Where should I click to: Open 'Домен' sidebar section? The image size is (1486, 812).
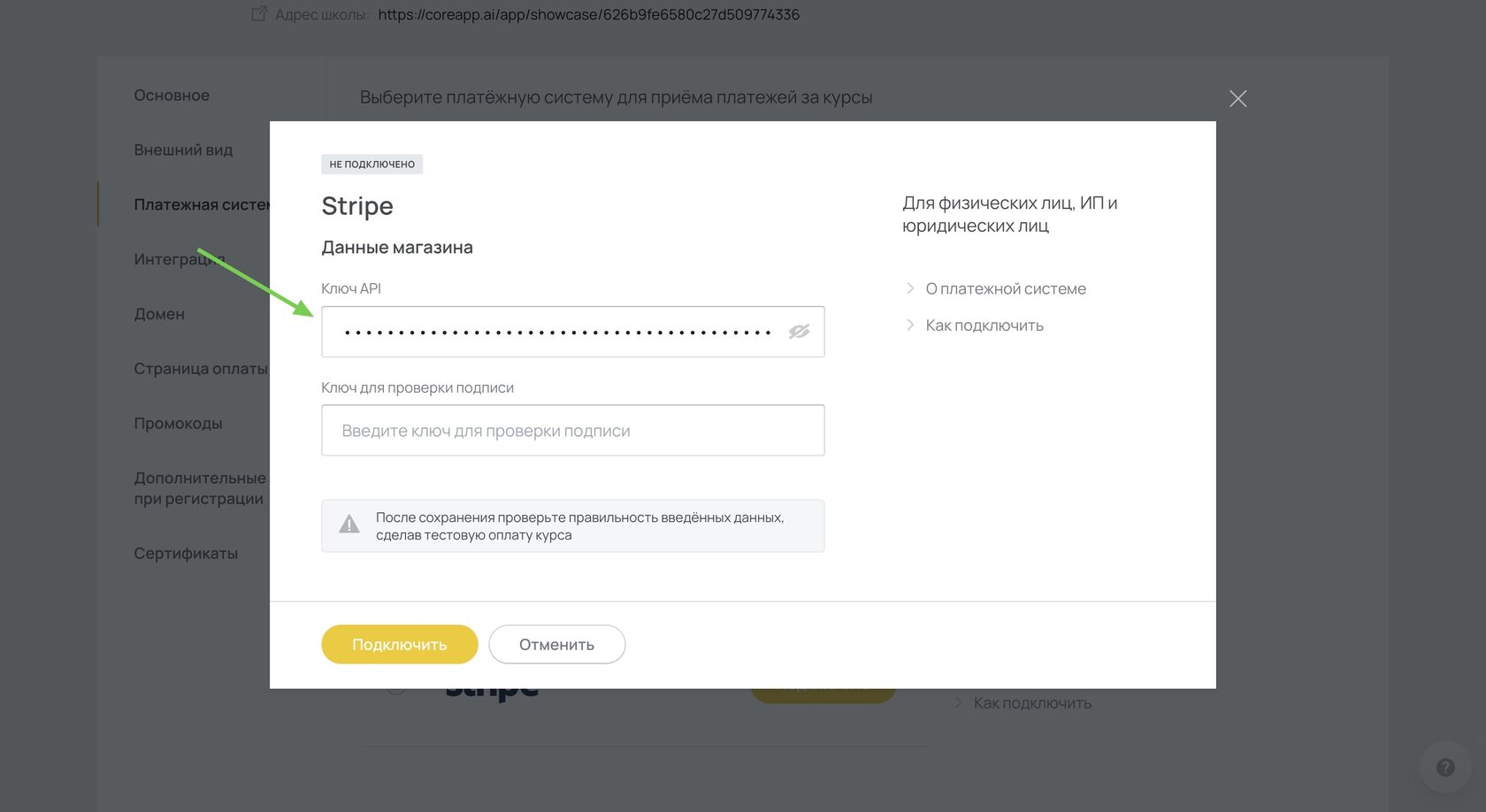159,314
